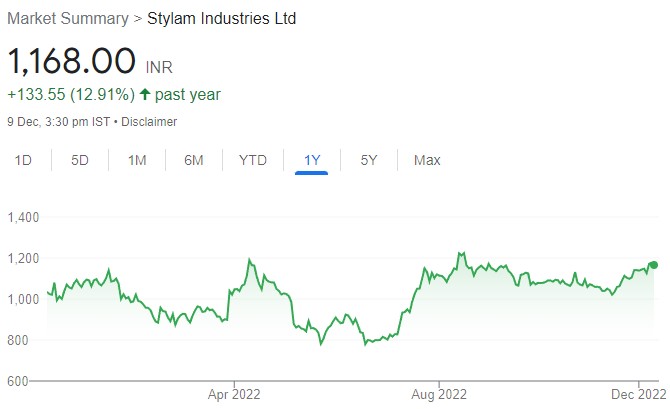
Task: Show the Max range chart
Action: point(427,160)
